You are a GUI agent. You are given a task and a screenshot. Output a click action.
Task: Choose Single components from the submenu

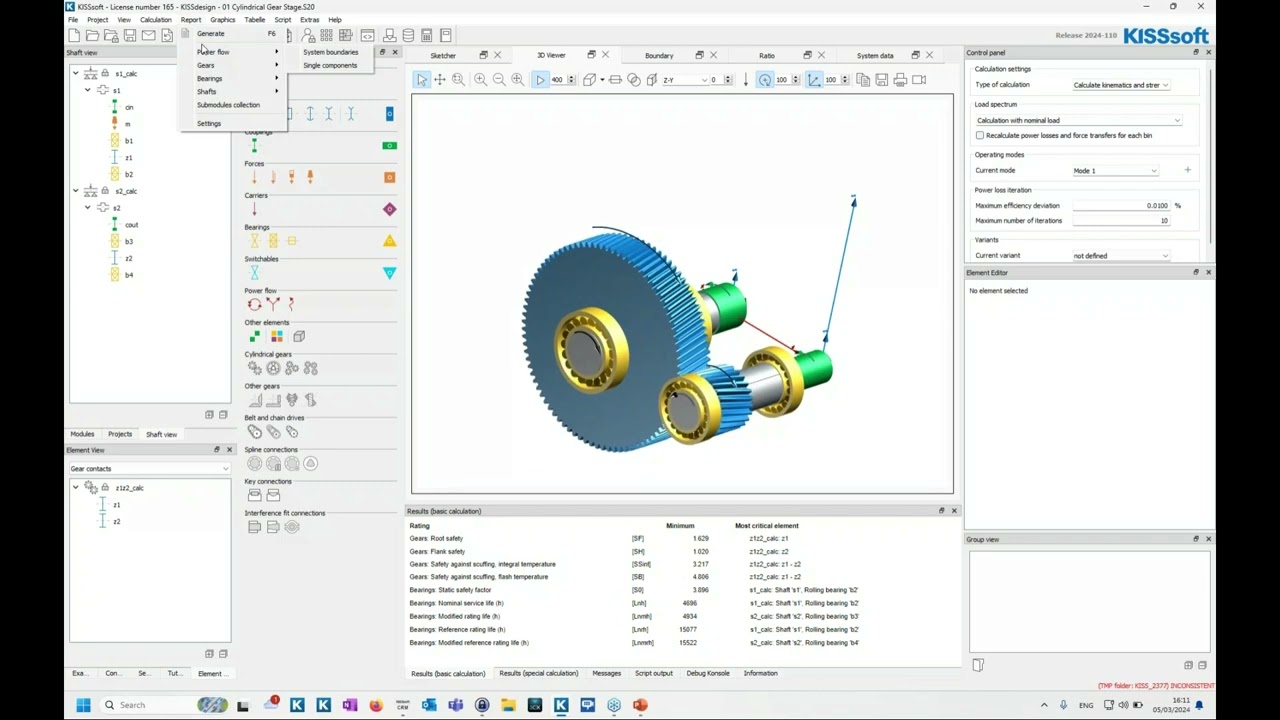[330, 65]
